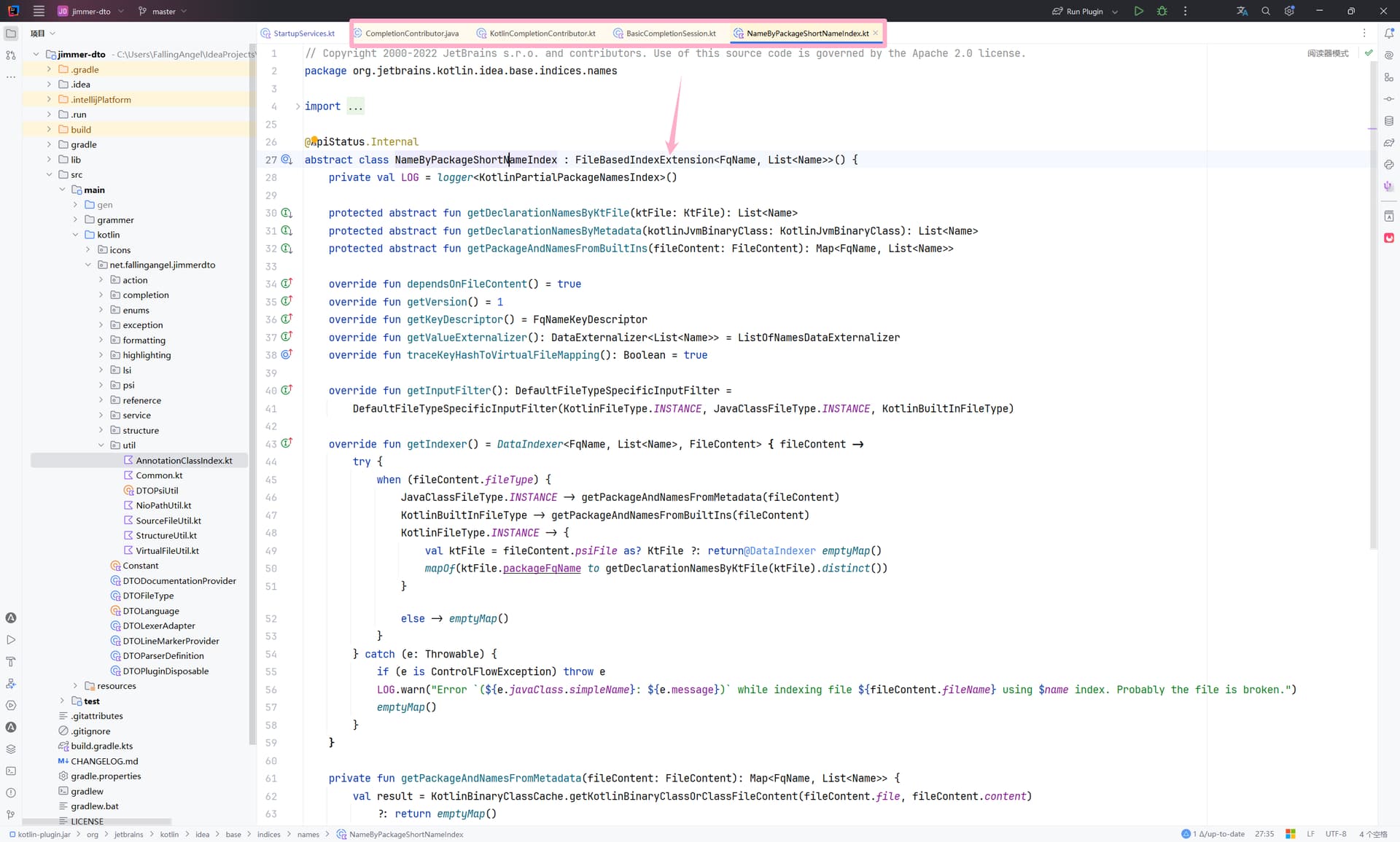Select Common.kt in the project tree
This screenshot has width=1400, height=842.
(x=158, y=475)
